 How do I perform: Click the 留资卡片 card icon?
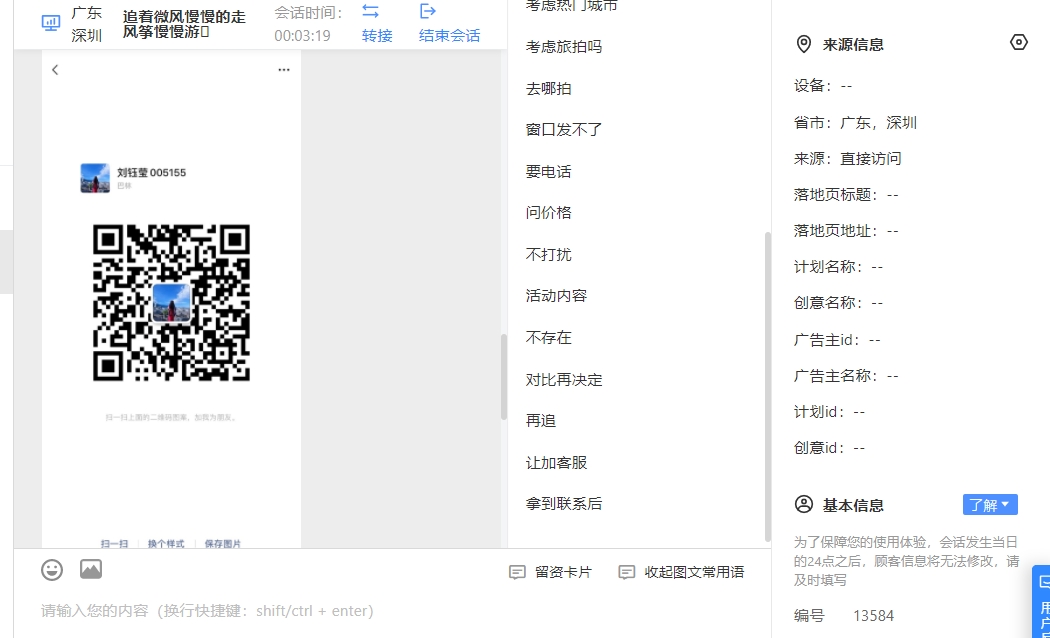tap(517, 572)
